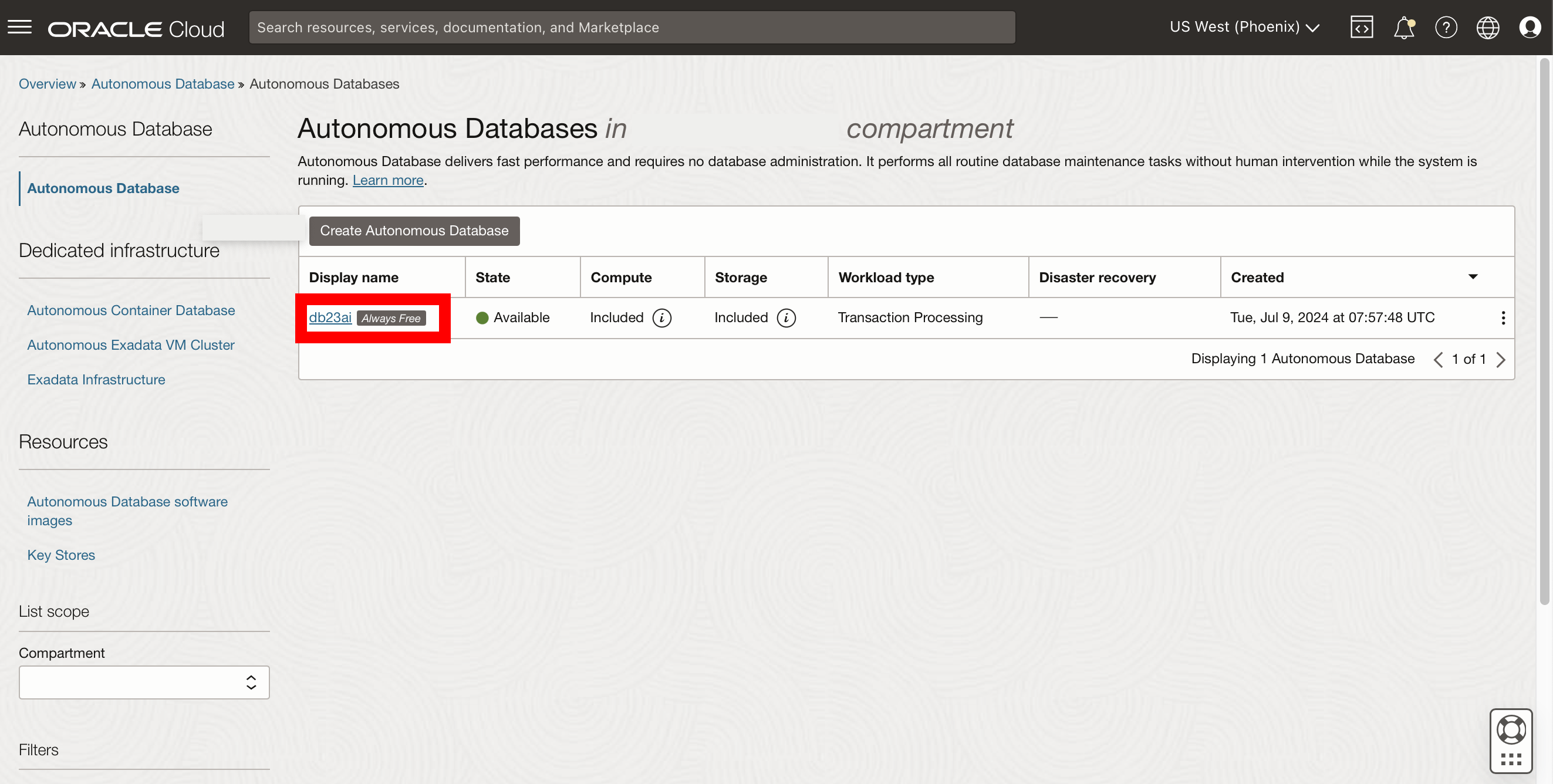1553x784 pixels.
Task: Open language globe icon
Action: 1487,27
